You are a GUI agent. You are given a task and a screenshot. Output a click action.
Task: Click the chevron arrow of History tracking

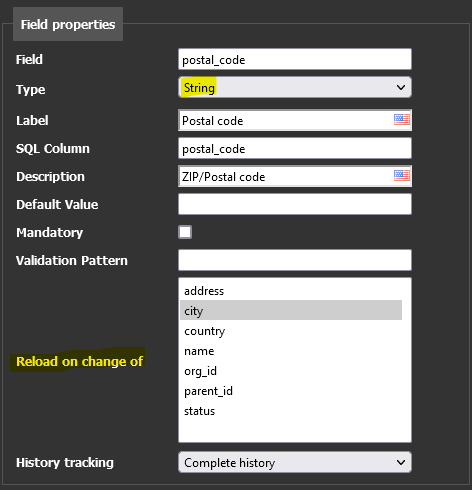point(401,462)
